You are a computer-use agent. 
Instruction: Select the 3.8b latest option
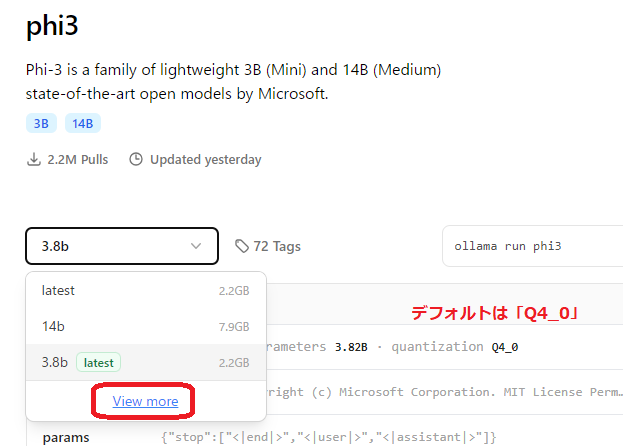pyautogui.click(x=146, y=363)
